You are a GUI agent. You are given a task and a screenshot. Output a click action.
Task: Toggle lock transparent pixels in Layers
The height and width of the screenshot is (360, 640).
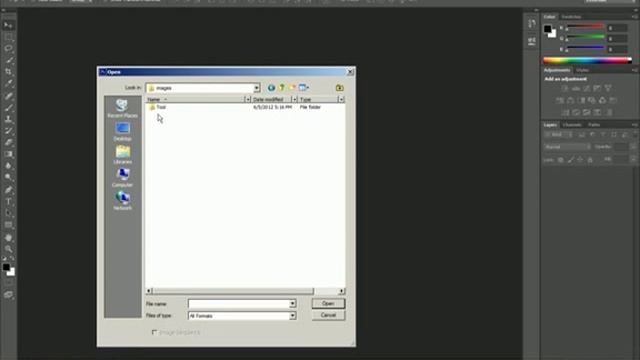(x=560, y=160)
